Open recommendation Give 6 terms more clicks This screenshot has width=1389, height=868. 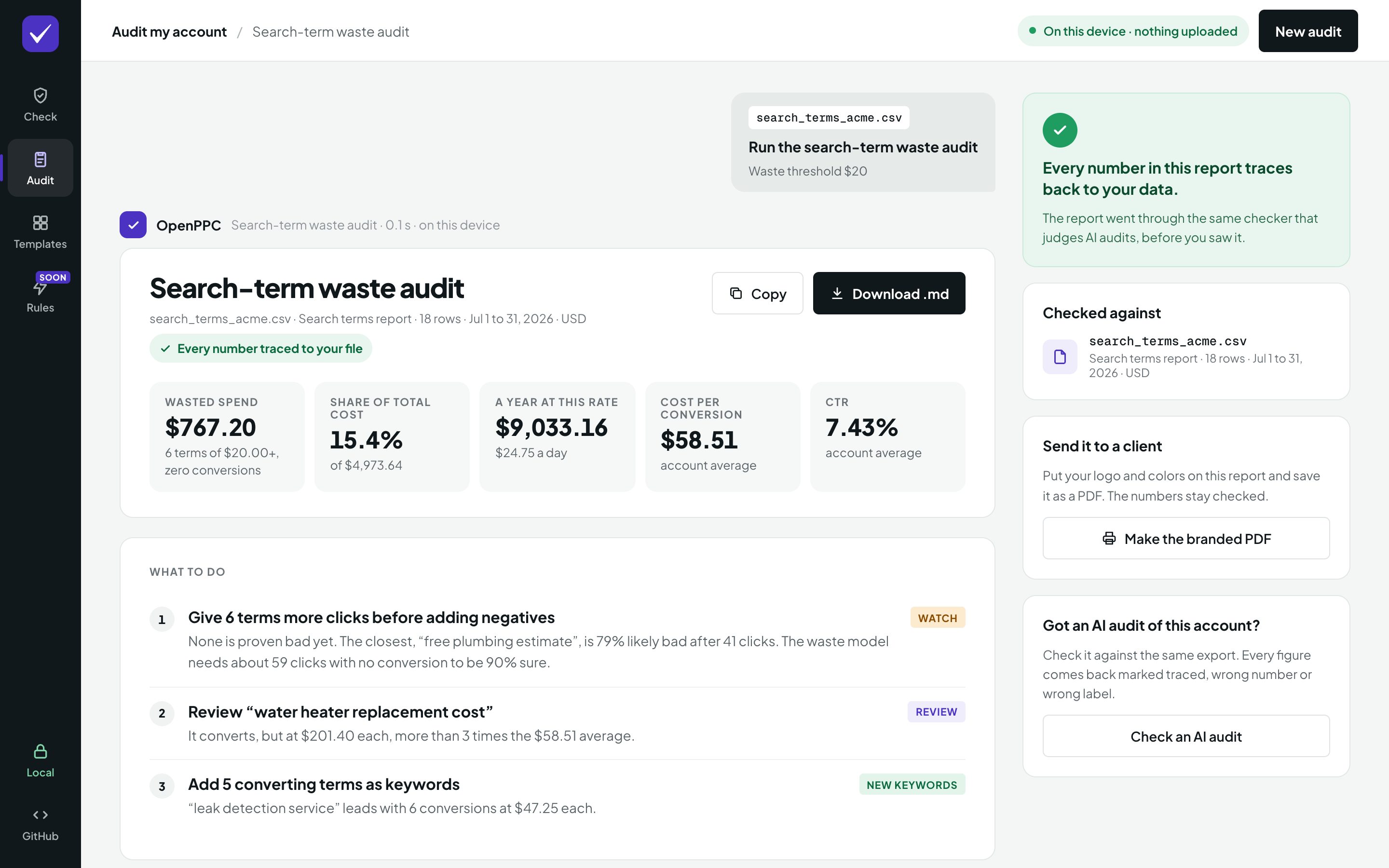point(557,639)
